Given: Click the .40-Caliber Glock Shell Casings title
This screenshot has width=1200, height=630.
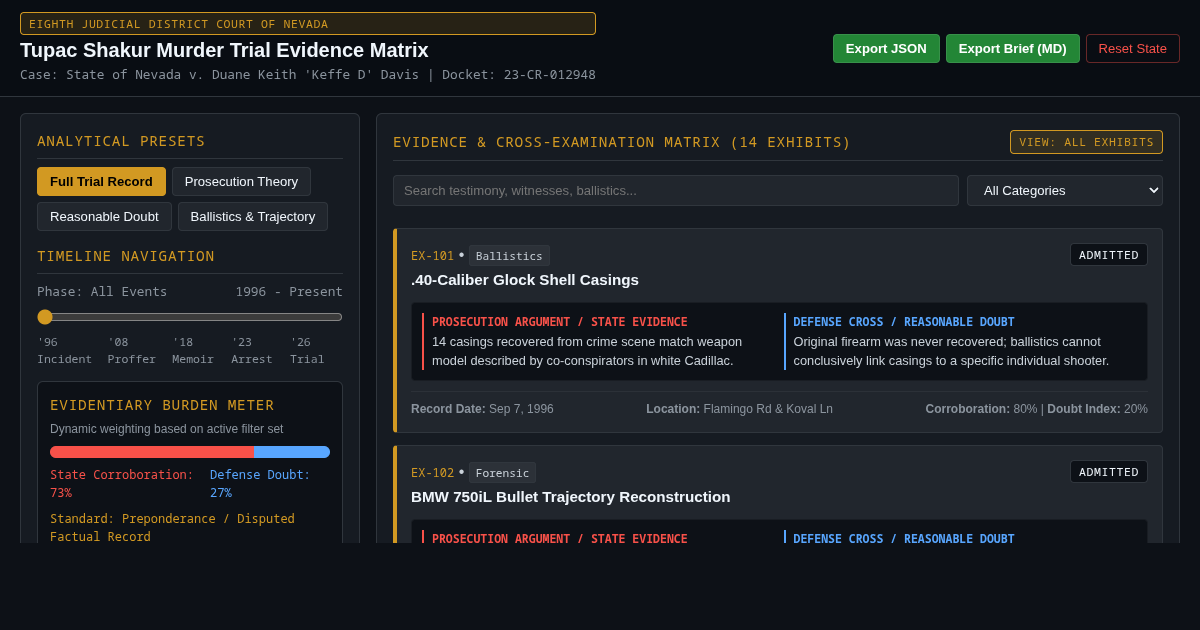Looking at the screenshot, I should [x=525, y=280].
